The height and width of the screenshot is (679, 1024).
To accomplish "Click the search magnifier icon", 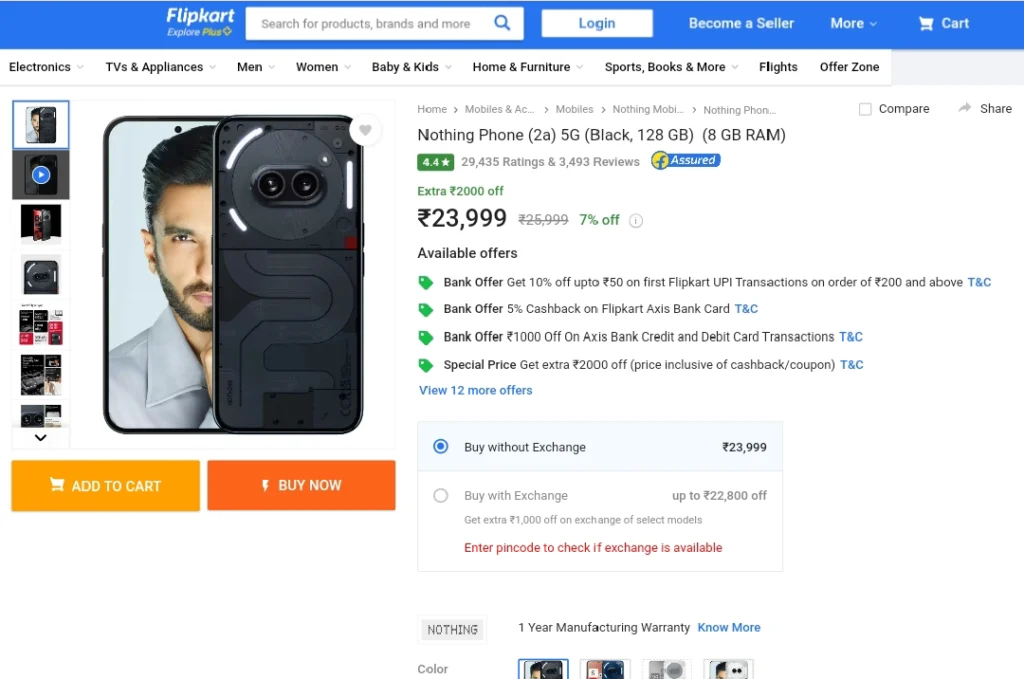I will [502, 23].
